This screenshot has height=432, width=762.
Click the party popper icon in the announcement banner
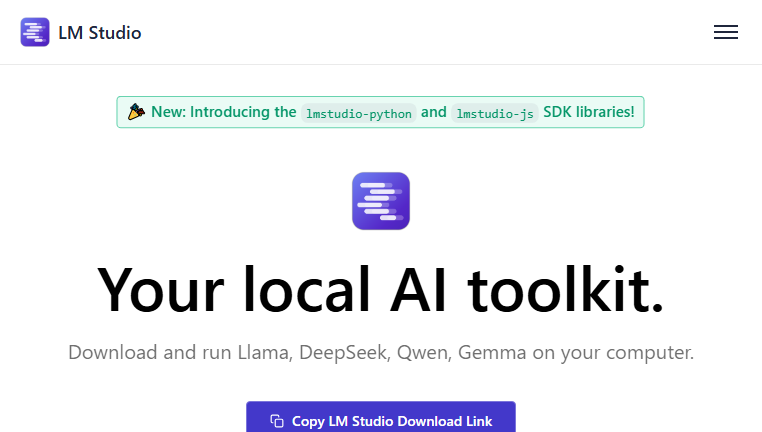coord(136,112)
